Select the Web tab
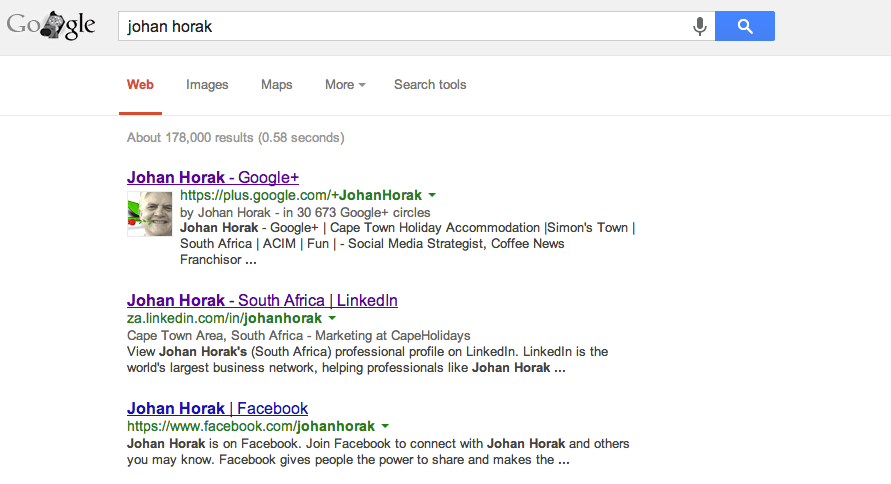Viewport: 891px width, 484px height. (140, 85)
